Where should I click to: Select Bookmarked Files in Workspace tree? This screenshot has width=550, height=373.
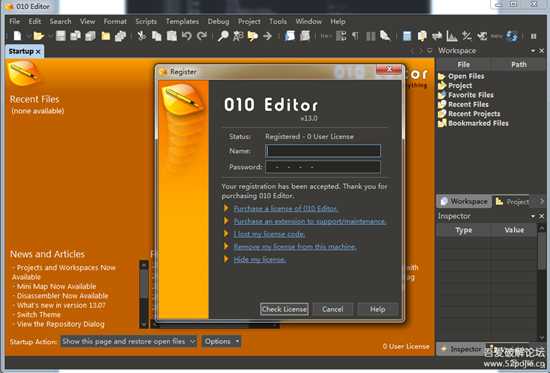[x=473, y=124]
